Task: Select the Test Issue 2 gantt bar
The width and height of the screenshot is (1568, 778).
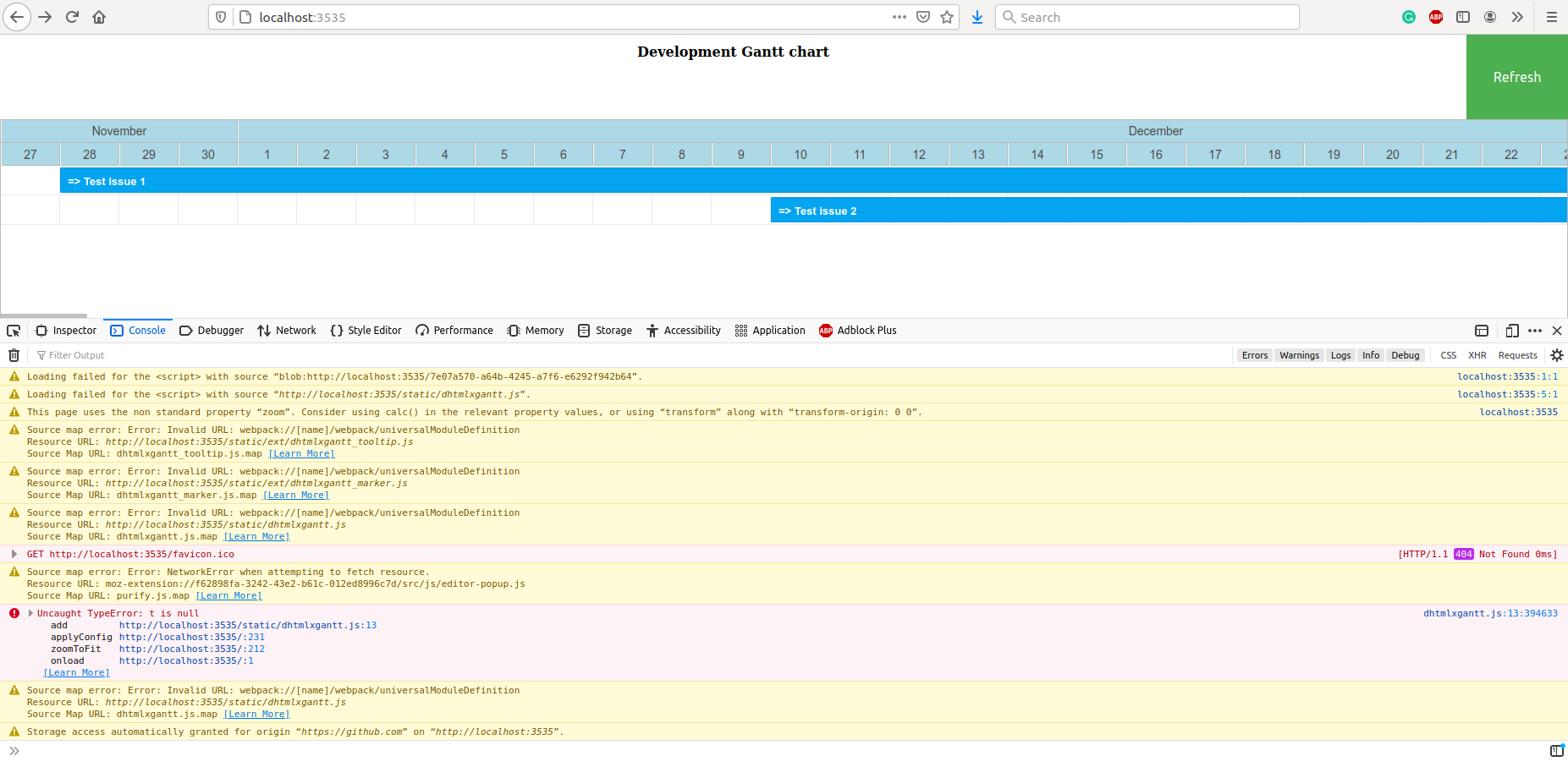Action: 1169,211
